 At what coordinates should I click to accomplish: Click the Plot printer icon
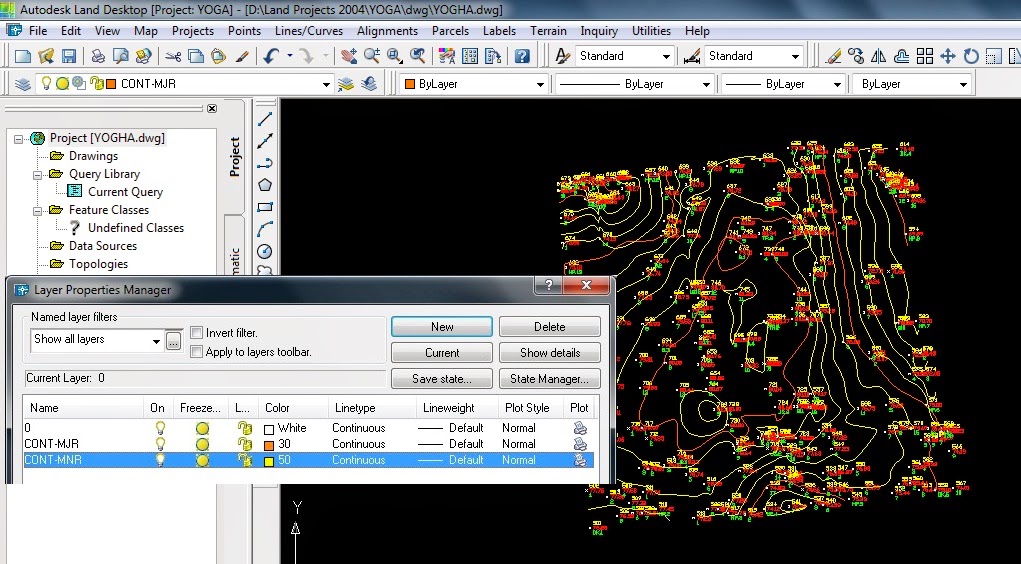click(x=98, y=57)
